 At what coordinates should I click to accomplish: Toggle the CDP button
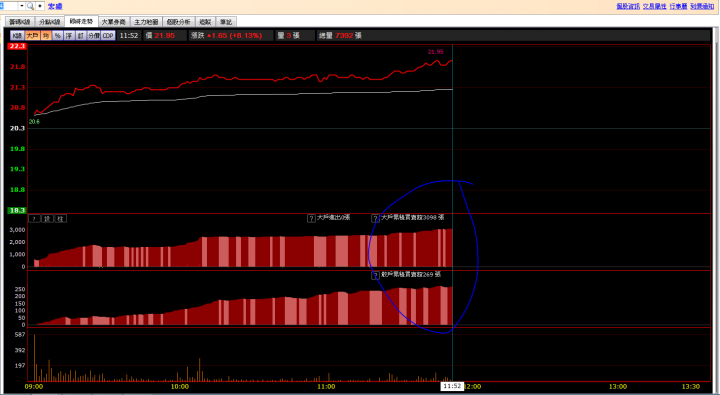[108, 35]
